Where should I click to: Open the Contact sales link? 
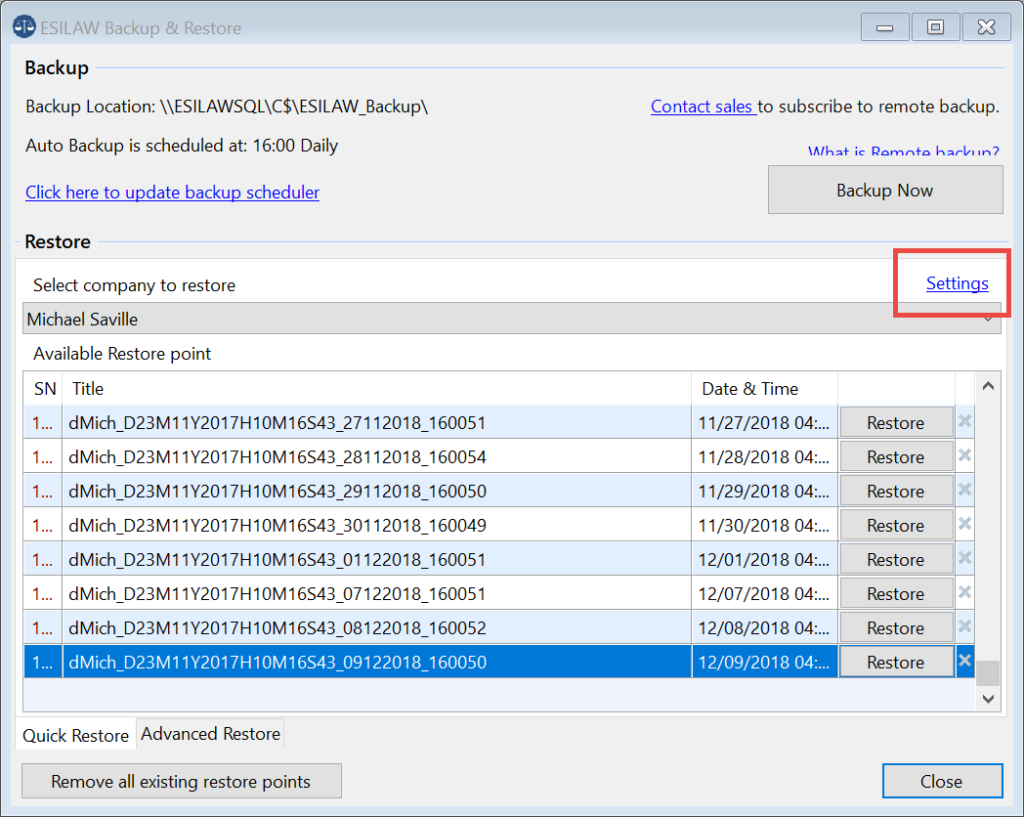702,106
